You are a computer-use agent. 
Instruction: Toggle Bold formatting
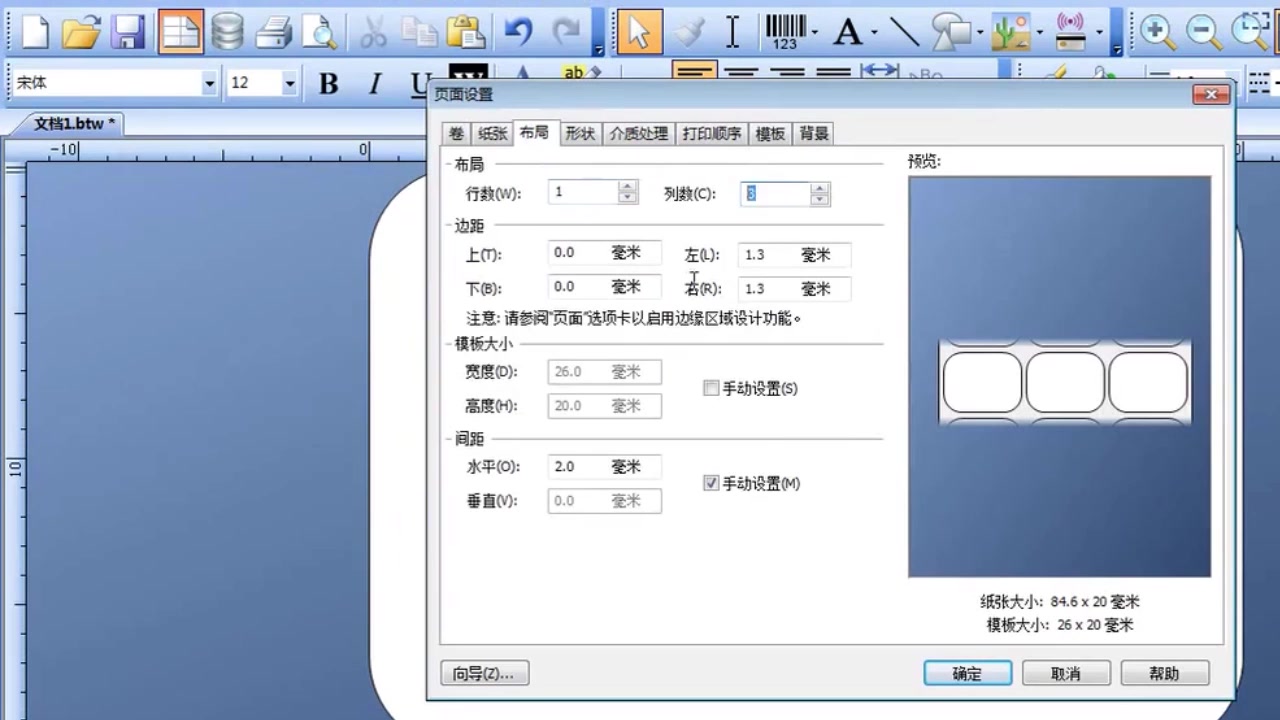pos(328,84)
